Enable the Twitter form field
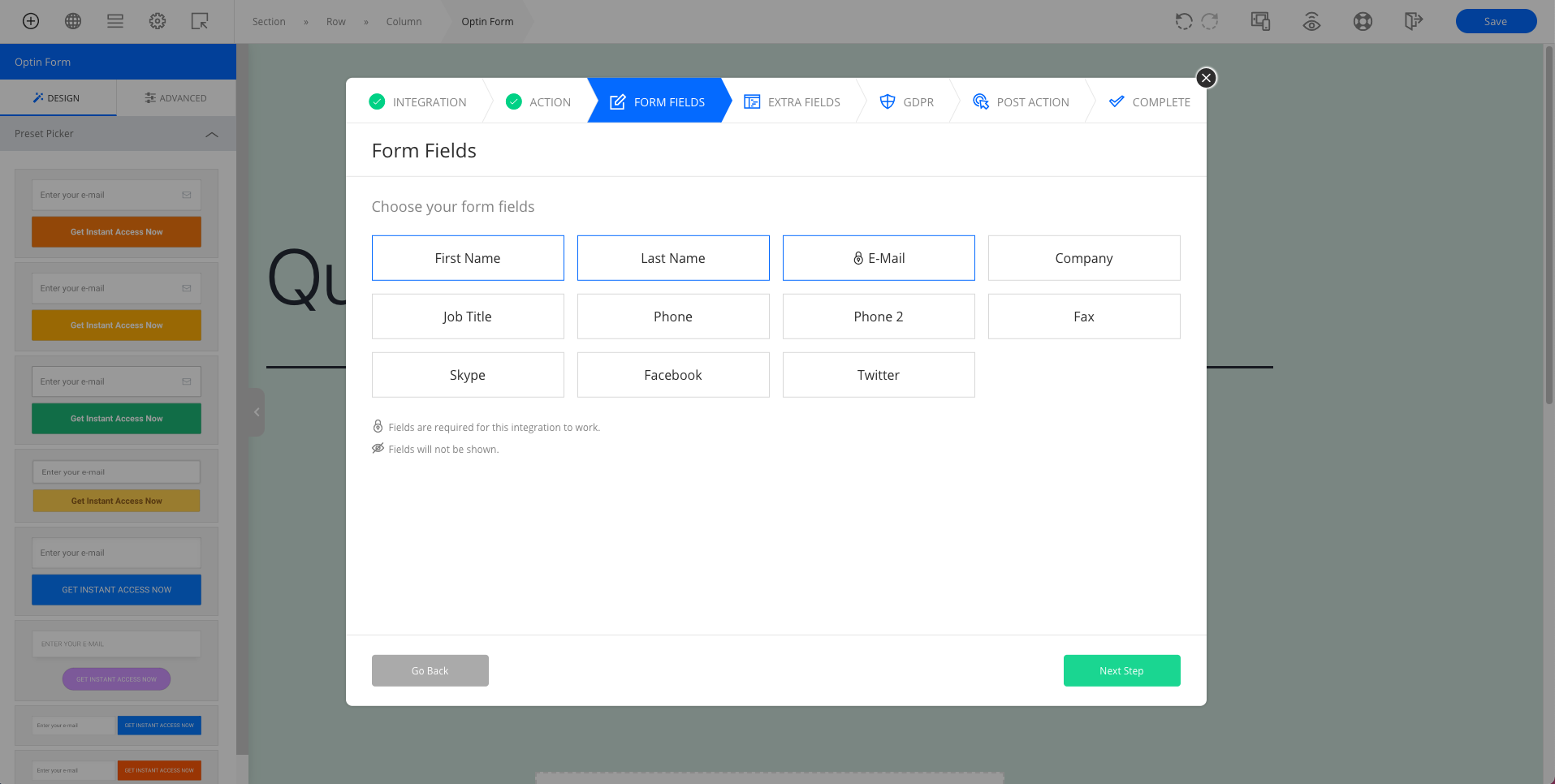1555x784 pixels. click(x=878, y=375)
